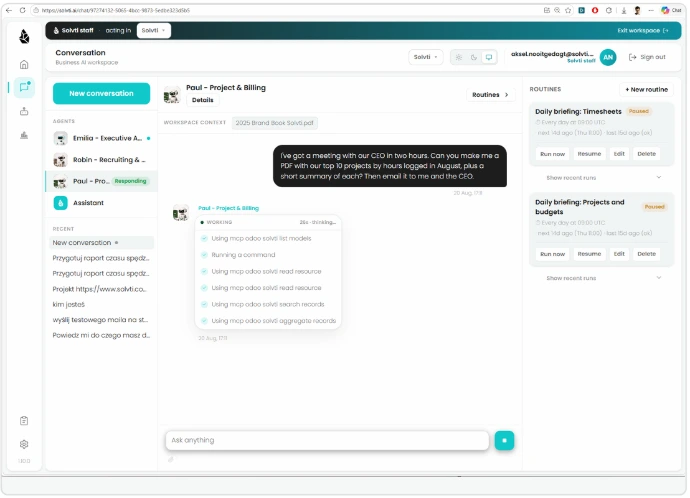Open recent 'Powiedz mi do czego masz d..'
The image size is (690, 498).
click(102, 335)
